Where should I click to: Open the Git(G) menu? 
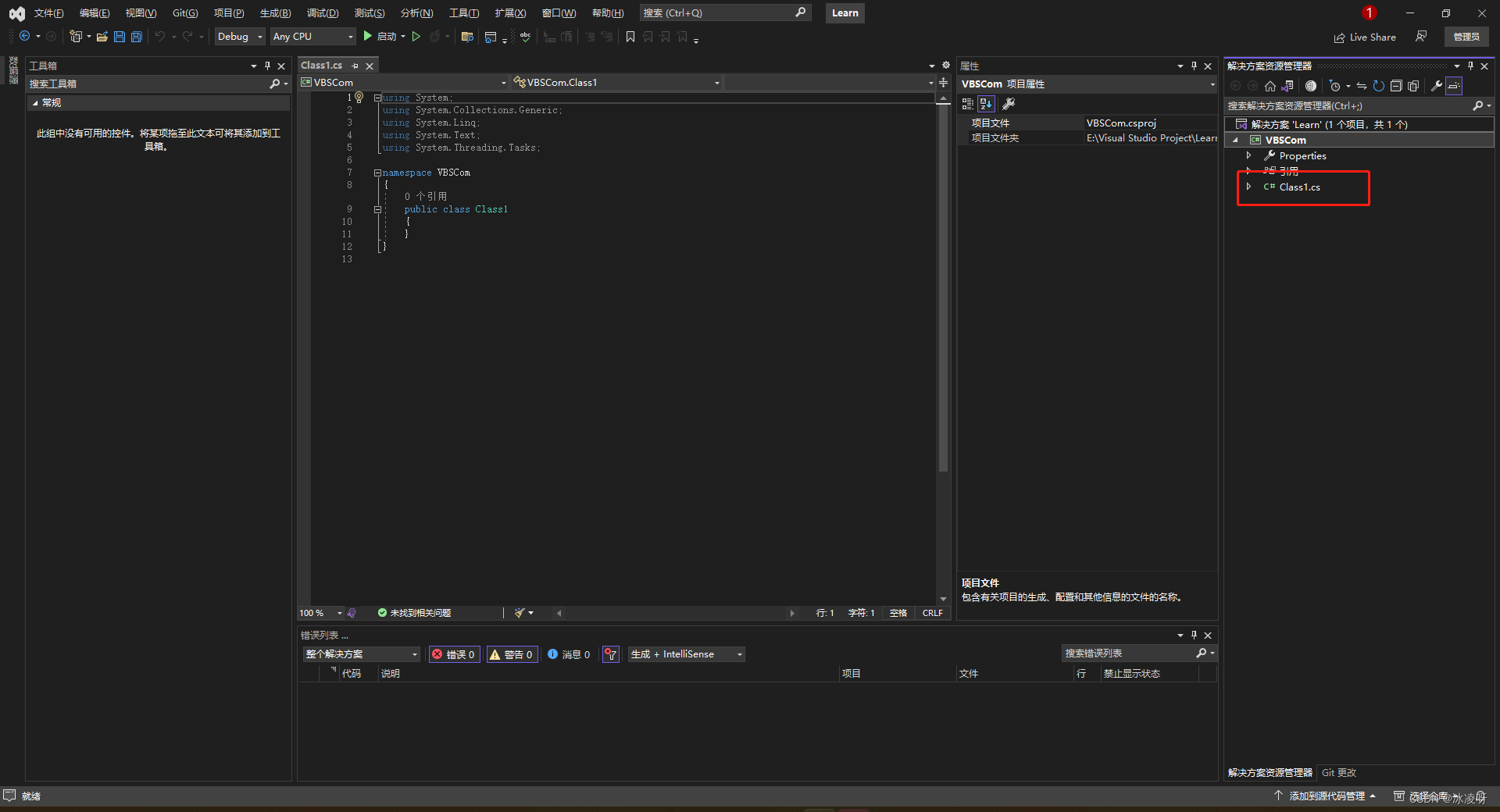(184, 12)
